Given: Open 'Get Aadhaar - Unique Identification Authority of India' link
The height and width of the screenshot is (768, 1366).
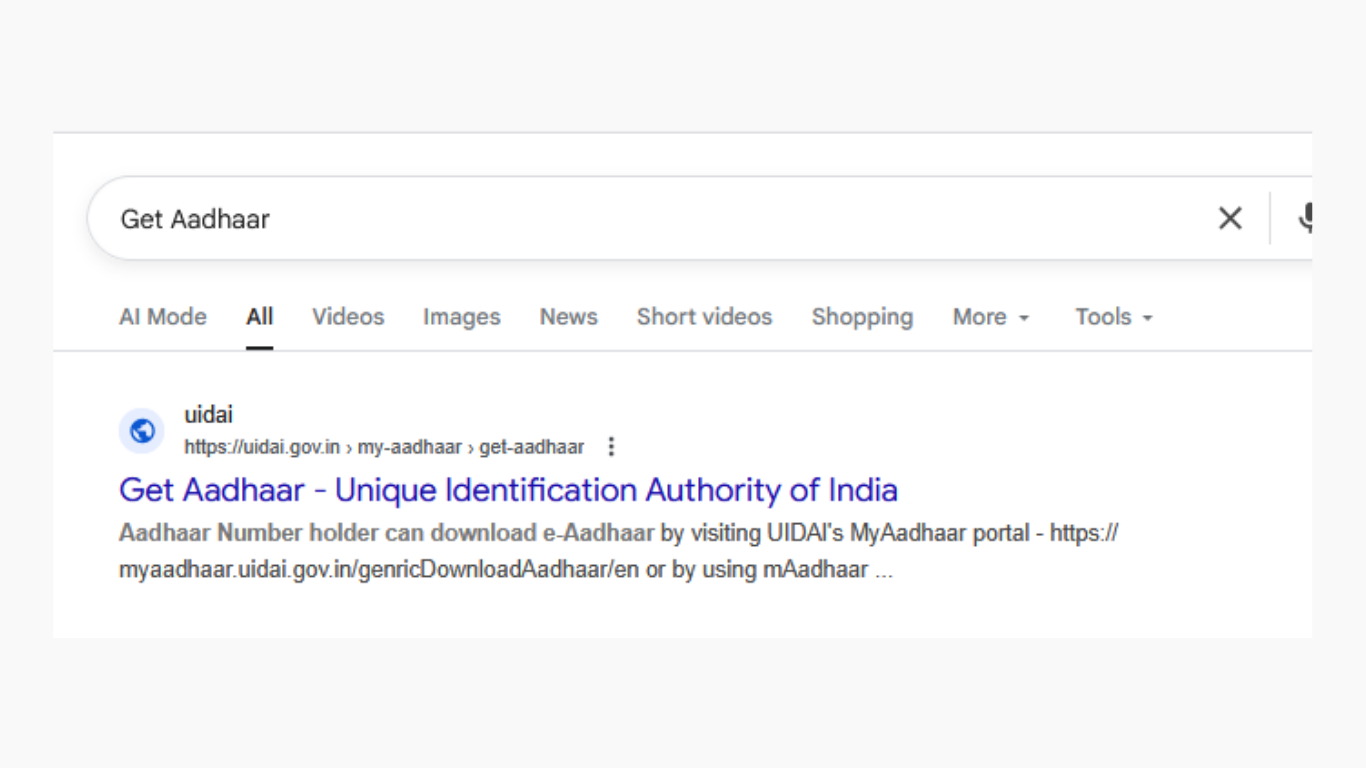Looking at the screenshot, I should point(508,490).
